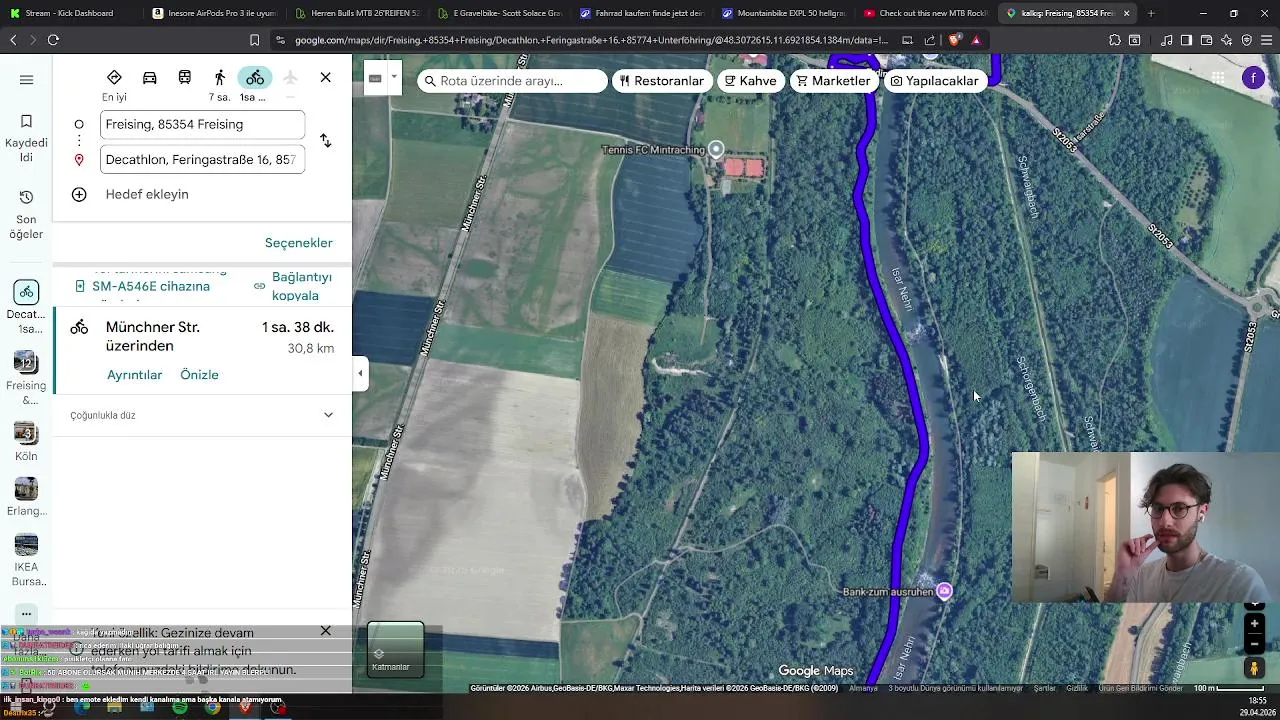This screenshot has width=1280, height=720.
Task: Zoom in on the map
Action: (x=1254, y=624)
